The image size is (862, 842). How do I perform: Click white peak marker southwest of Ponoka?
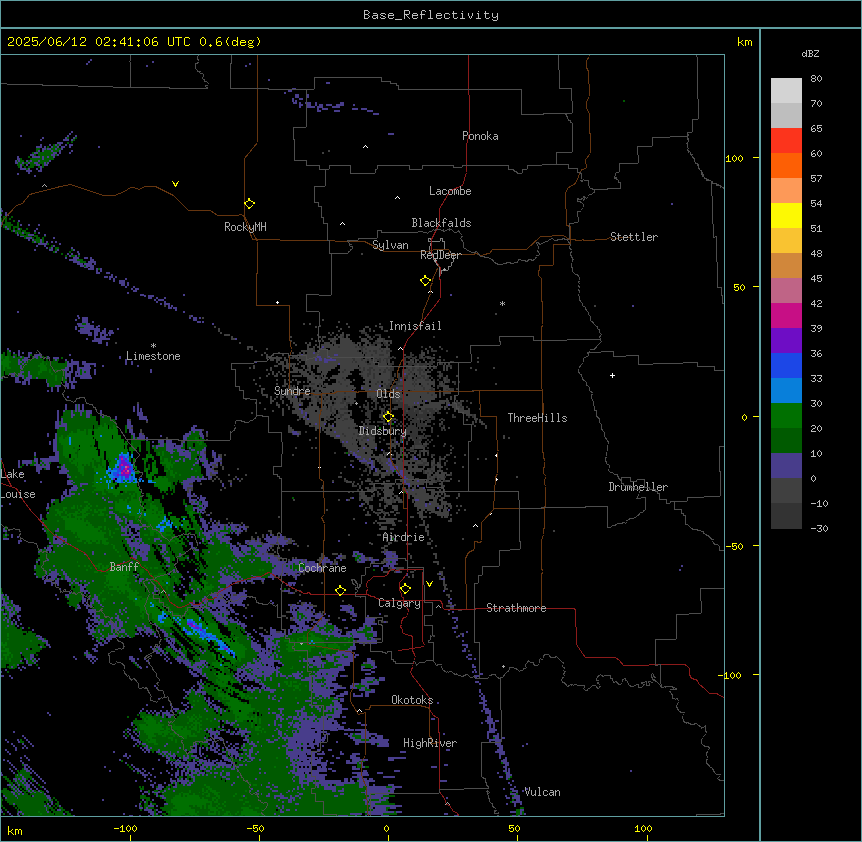point(366,147)
